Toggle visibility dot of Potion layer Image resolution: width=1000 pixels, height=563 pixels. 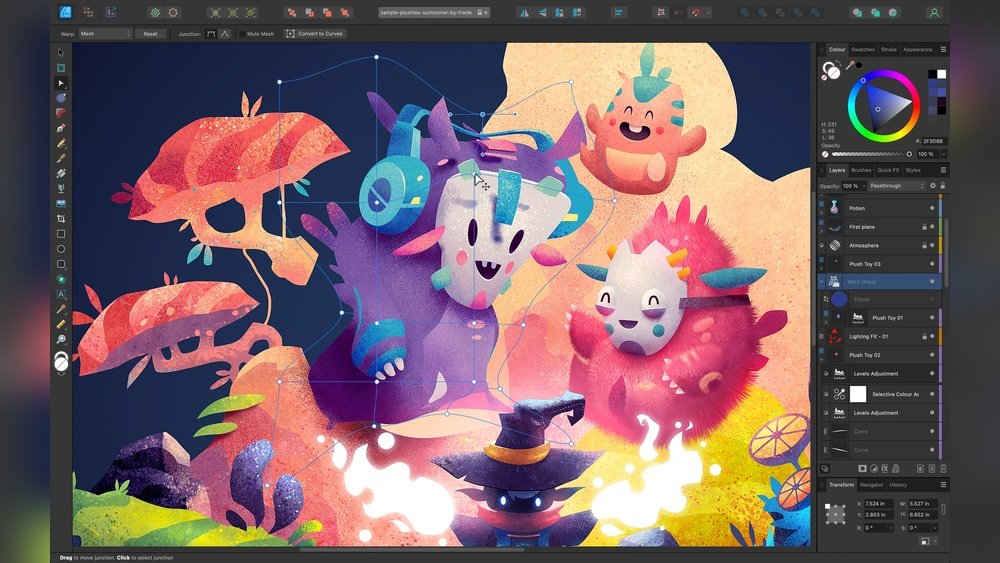coord(932,208)
